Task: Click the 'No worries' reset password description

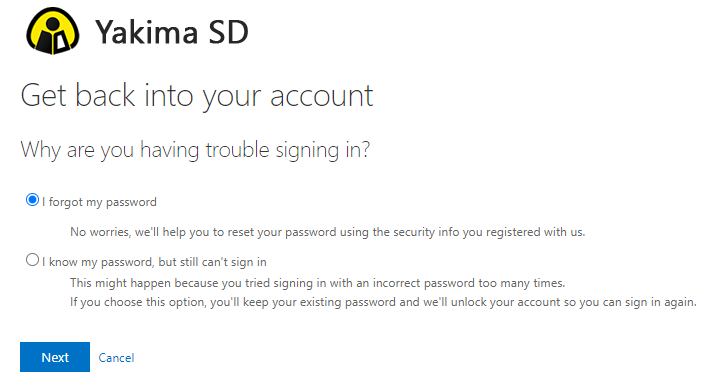Action: [x=327, y=232]
